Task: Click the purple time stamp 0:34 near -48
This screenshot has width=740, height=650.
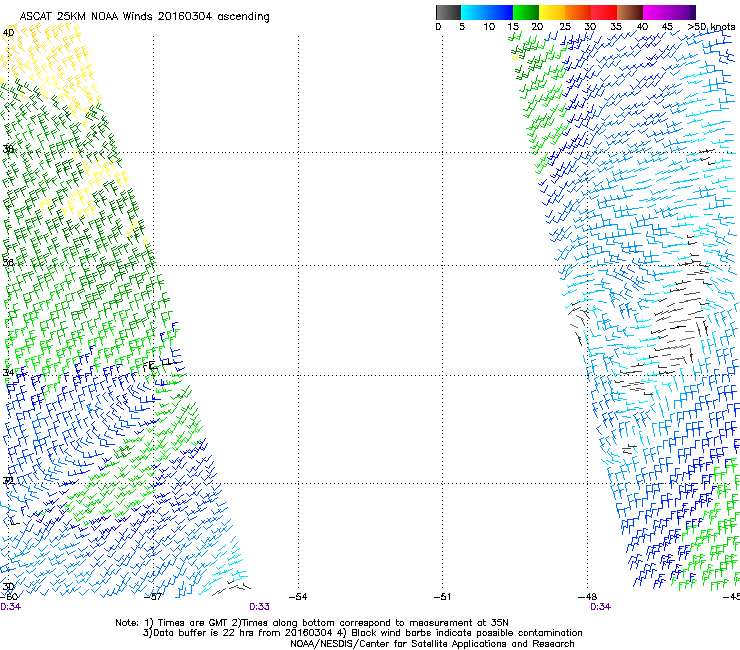Action: pyautogui.click(x=600, y=607)
